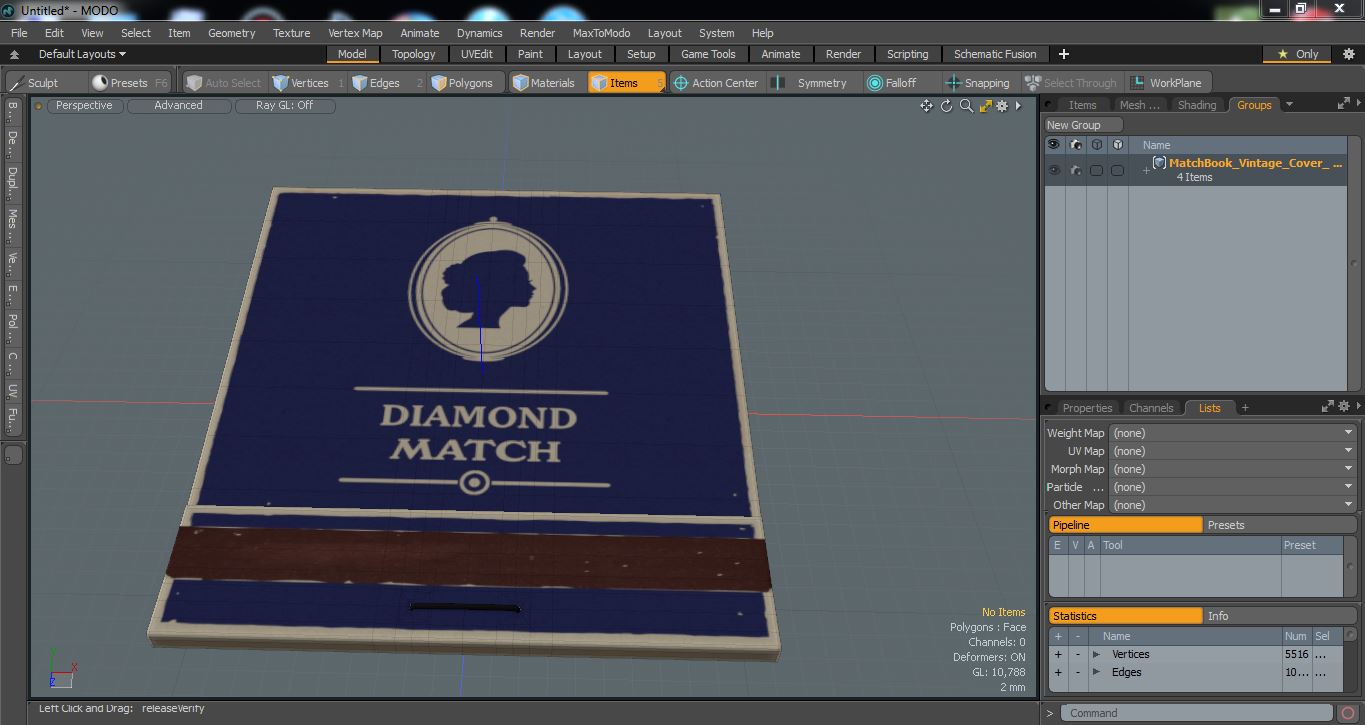Screen dimensions: 1365x725
Task: Toggle visibility eye of the MatchBook group
Action: 1053,170
